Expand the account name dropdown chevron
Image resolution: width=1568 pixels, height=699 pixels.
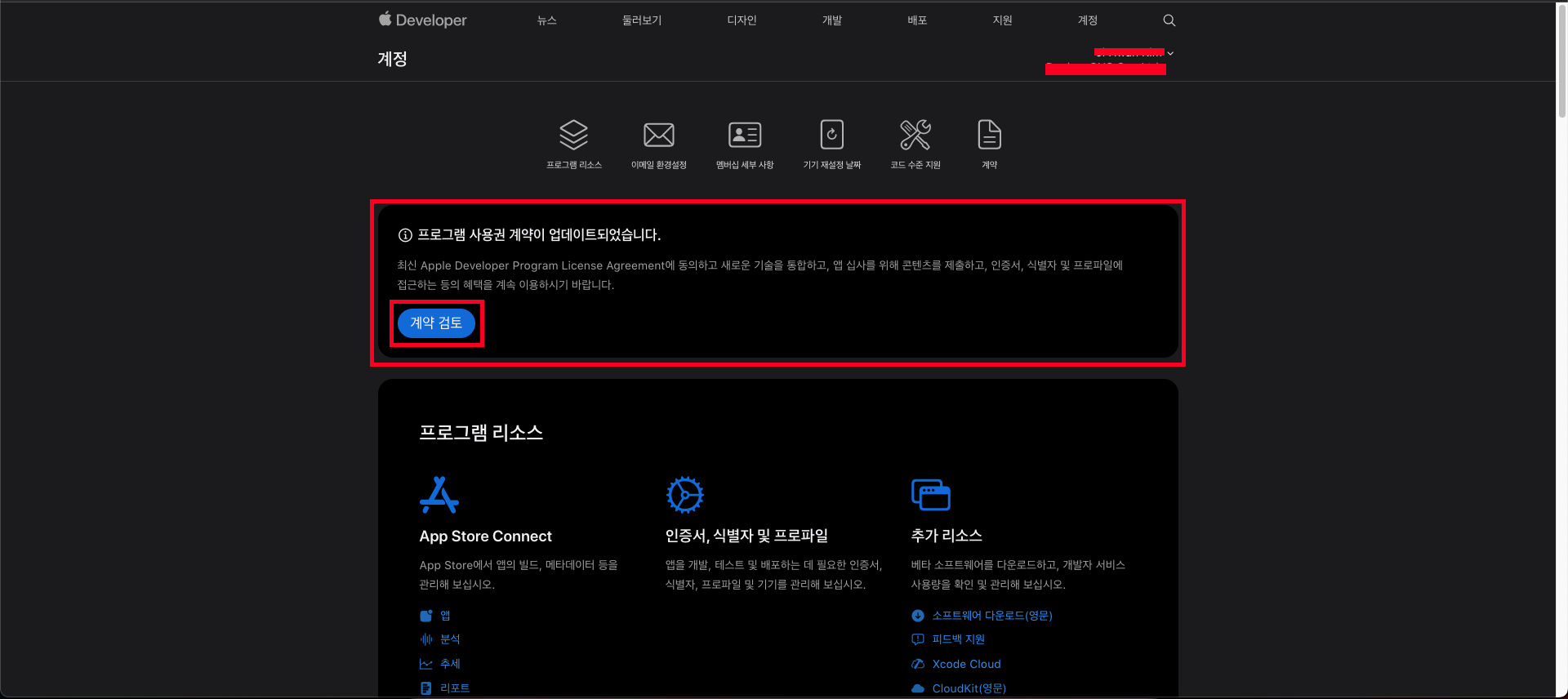[x=1170, y=53]
